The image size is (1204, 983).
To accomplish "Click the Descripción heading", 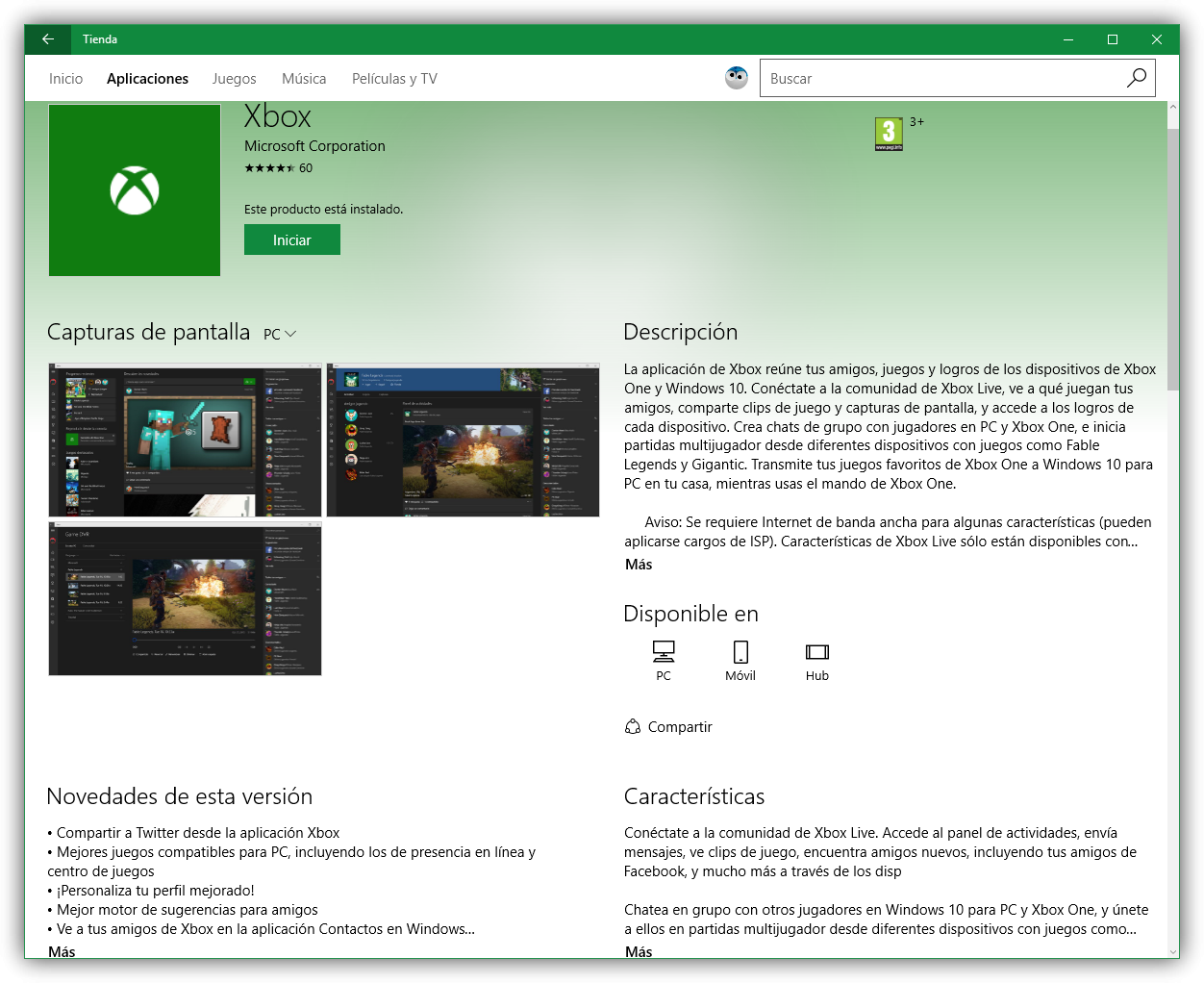I will [x=681, y=332].
